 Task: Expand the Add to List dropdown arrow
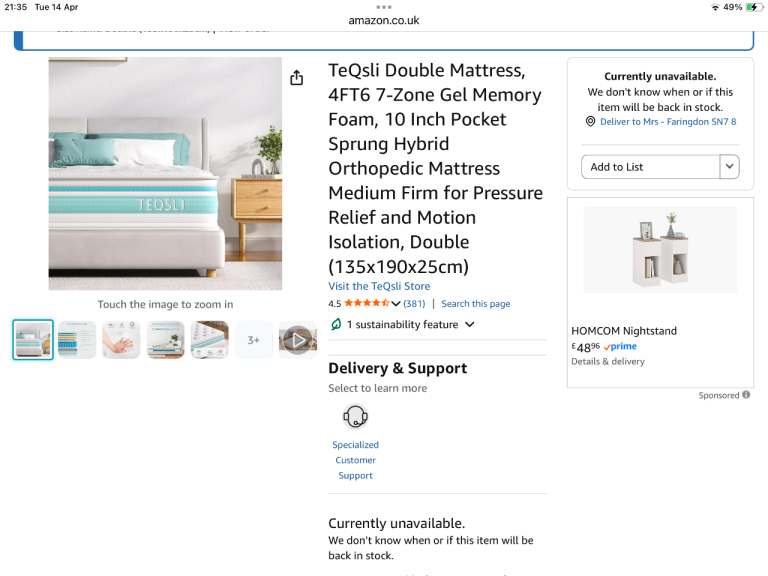pos(729,167)
